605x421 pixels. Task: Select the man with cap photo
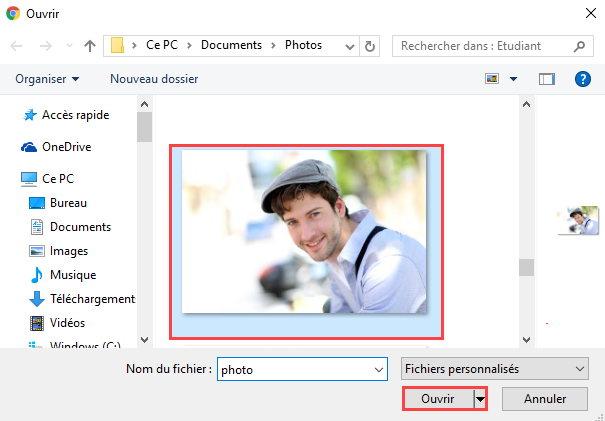click(x=306, y=242)
